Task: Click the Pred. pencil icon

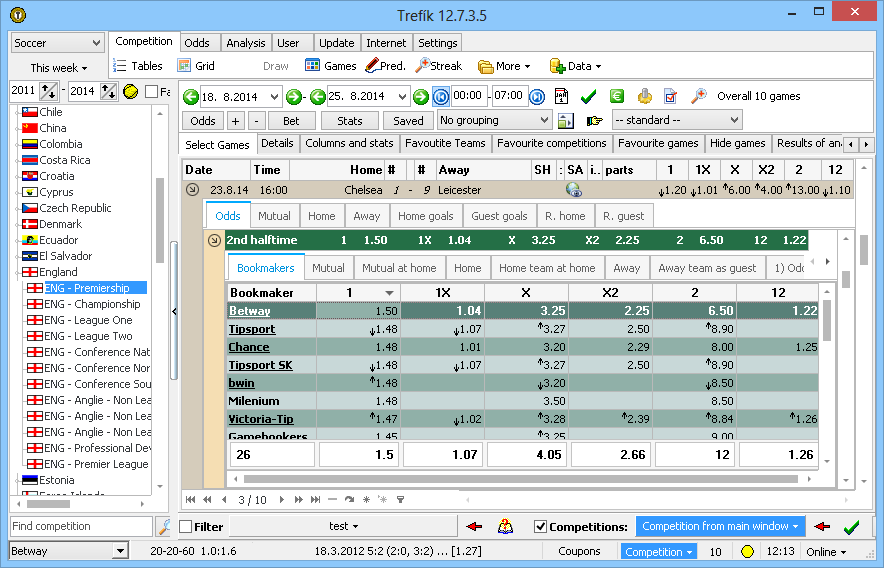Action: tap(372, 66)
